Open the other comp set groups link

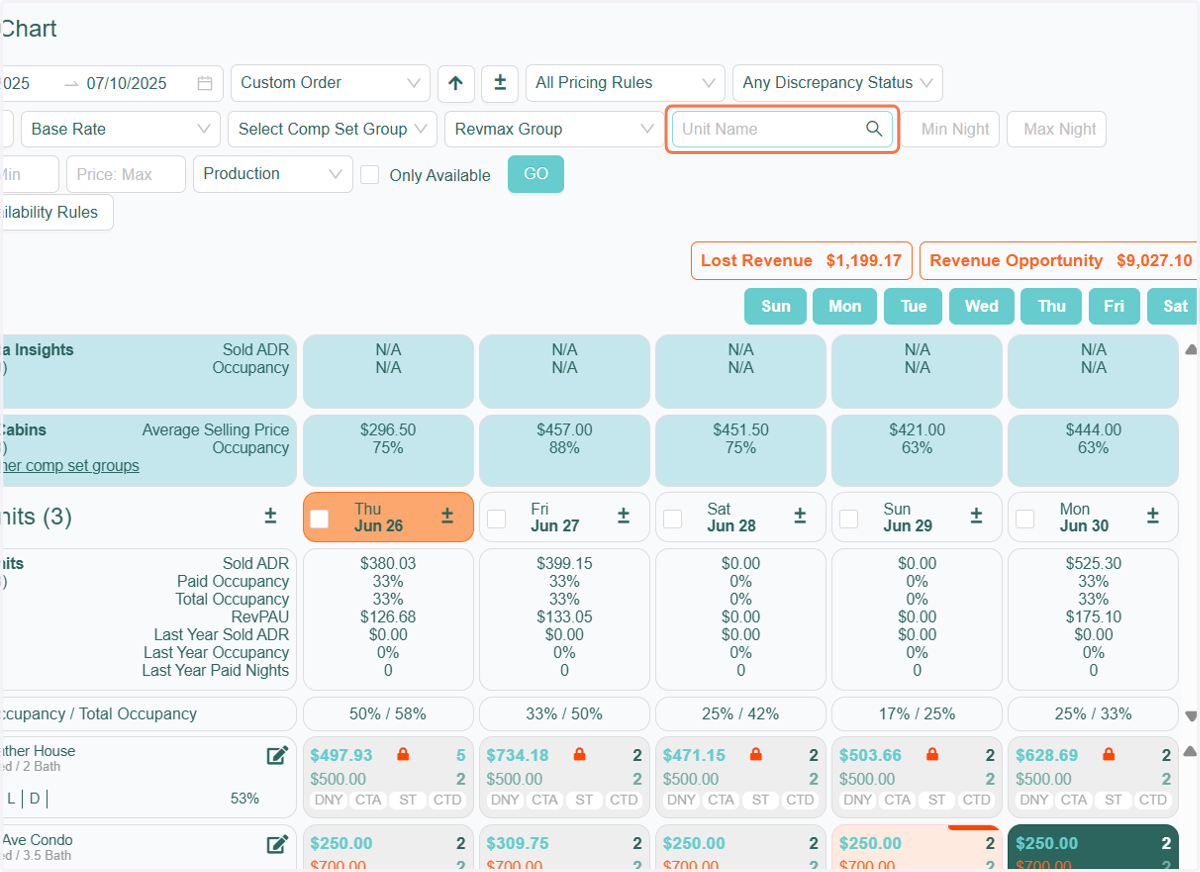(x=70, y=466)
